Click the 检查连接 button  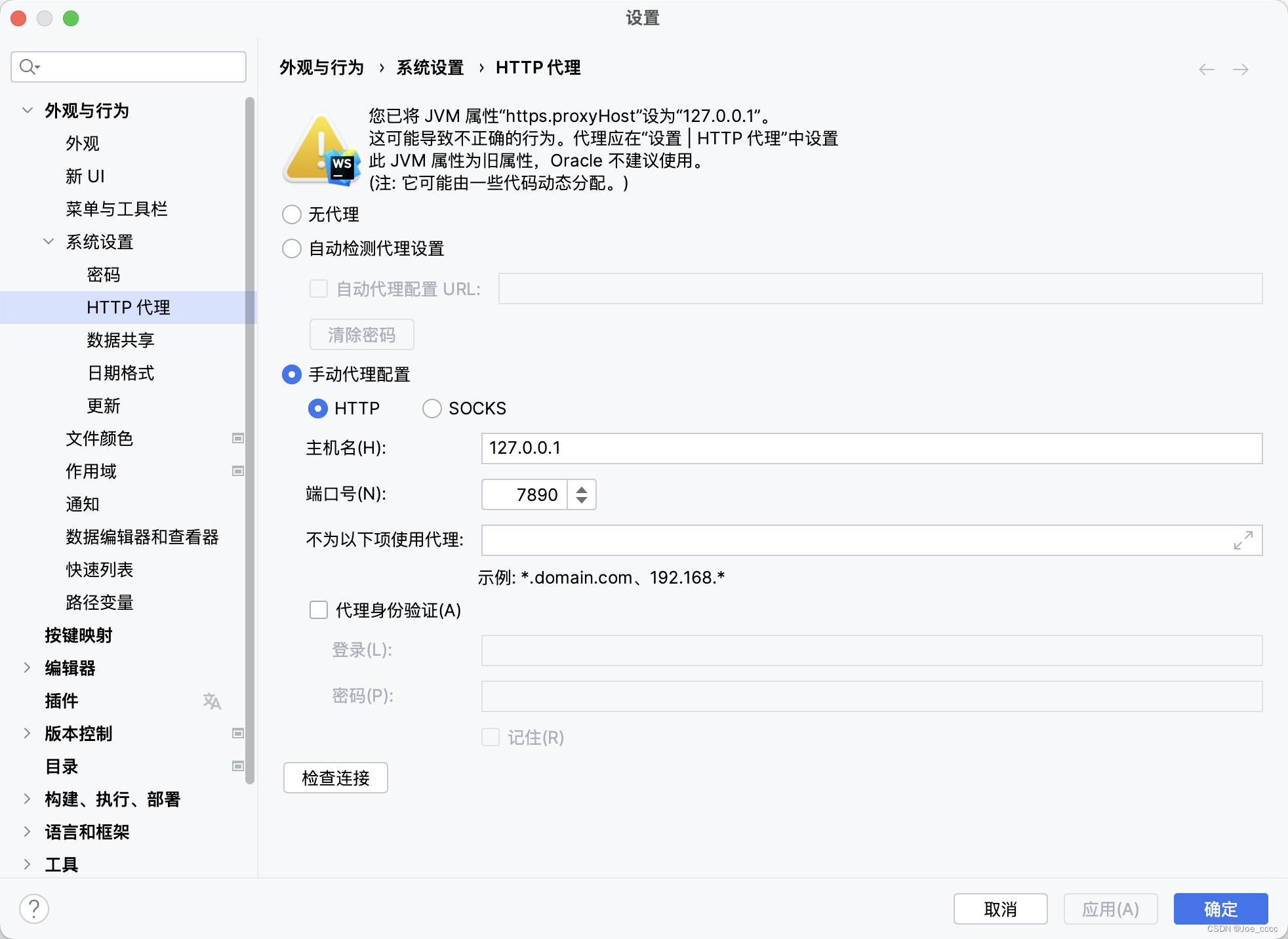pos(336,778)
